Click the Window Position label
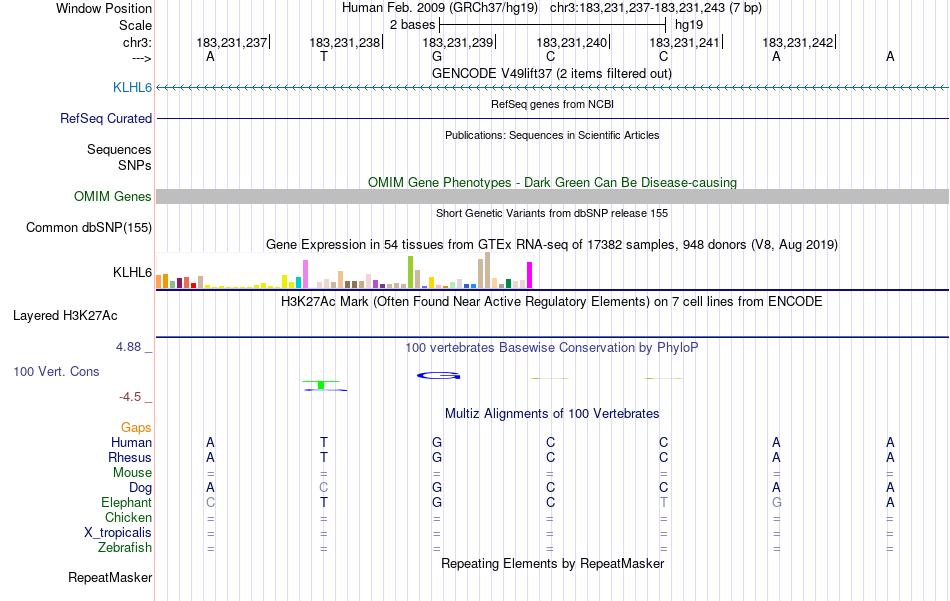 104,8
